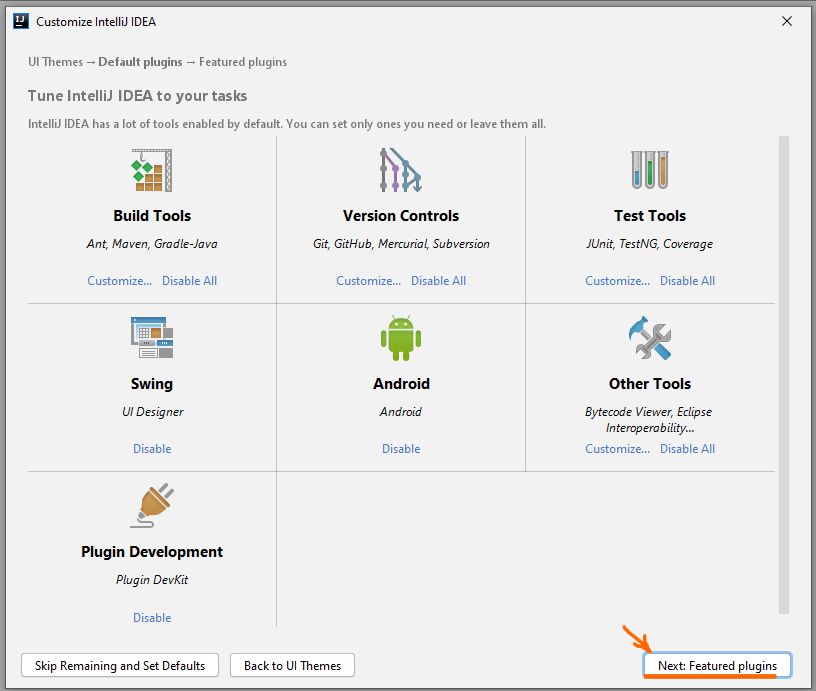
Task: Disable all Version Controls plugins
Action: click(438, 281)
